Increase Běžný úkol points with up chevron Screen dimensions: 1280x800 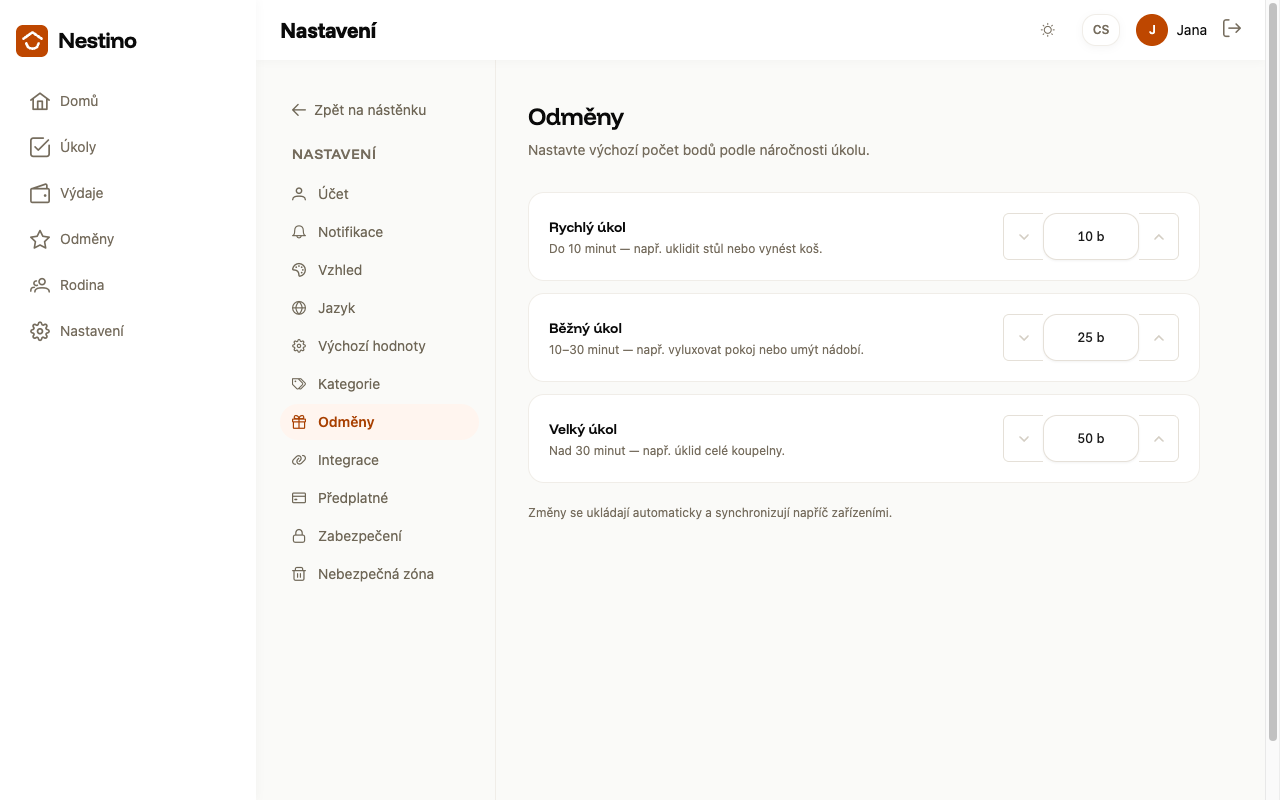[x=1159, y=338]
